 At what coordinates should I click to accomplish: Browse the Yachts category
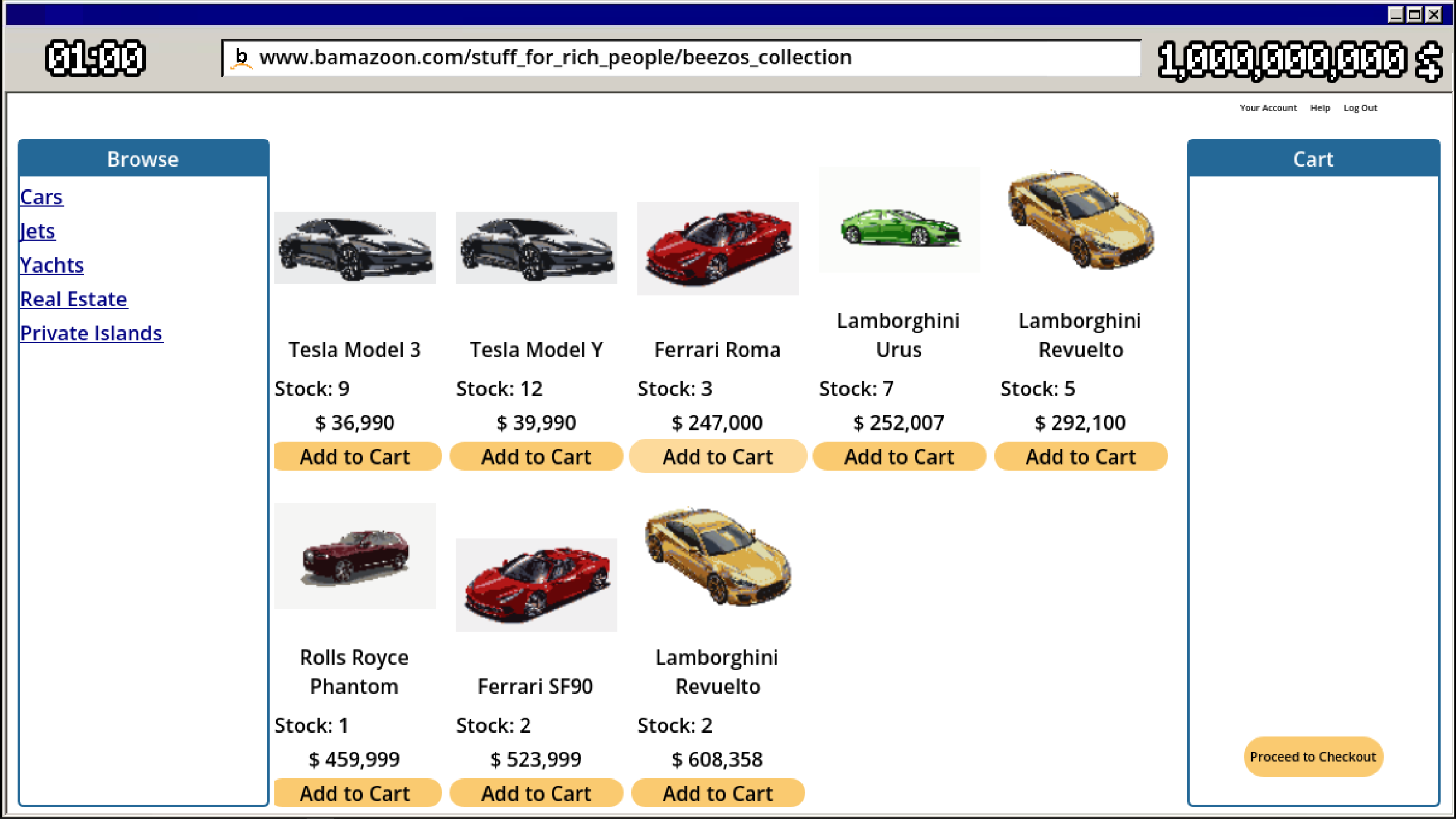point(52,265)
